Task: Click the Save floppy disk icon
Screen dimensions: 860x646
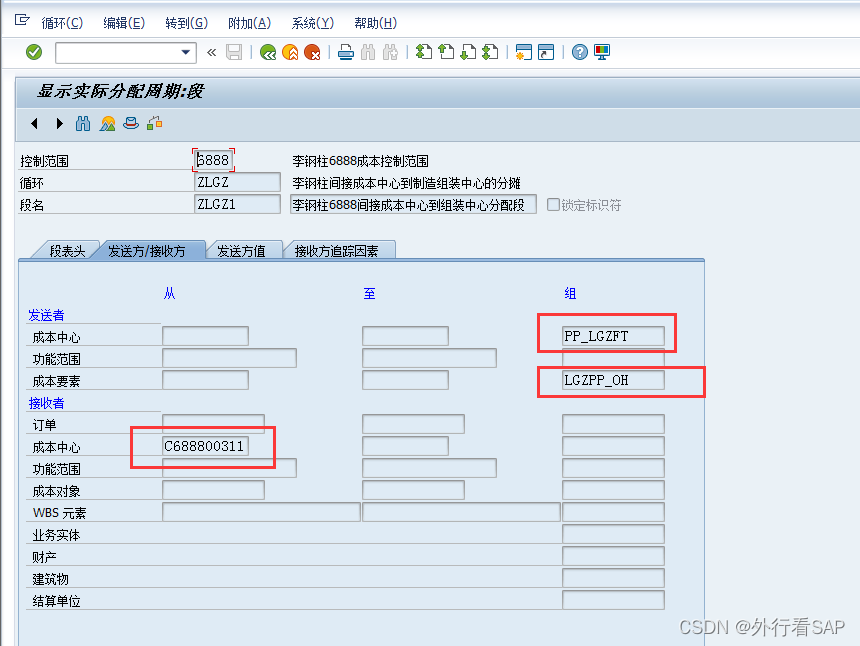Action: point(234,53)
